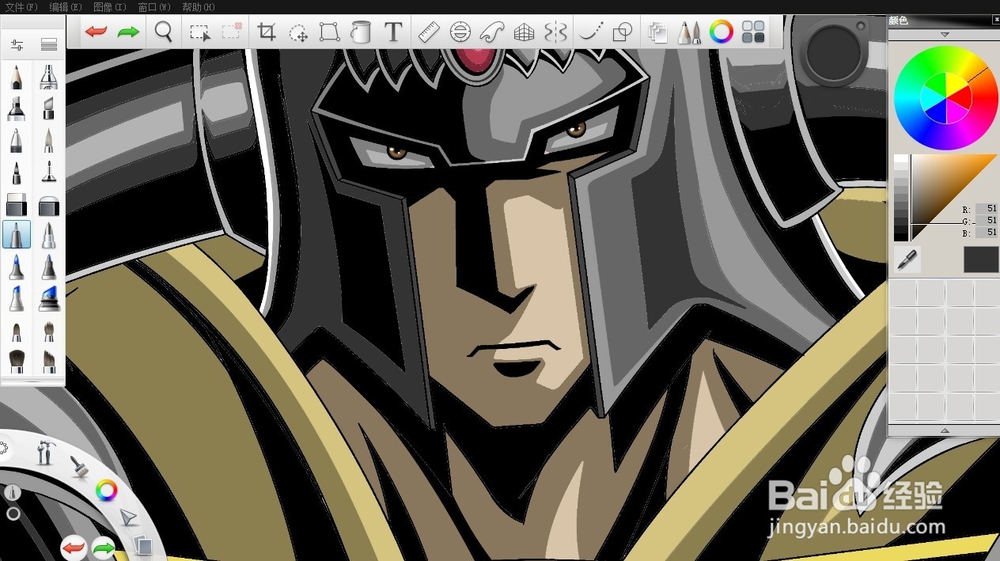Open the 图像(I) menu
The image size is (1000, 561).
click(x=110, y=7)
